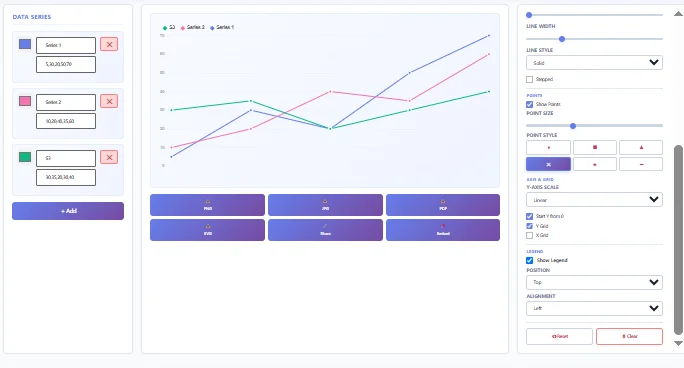The height and width of the screenshot is (368, 684).
Task: Open the Line Style dropdown
Action: pyautogui.click(x=595, y=63)
